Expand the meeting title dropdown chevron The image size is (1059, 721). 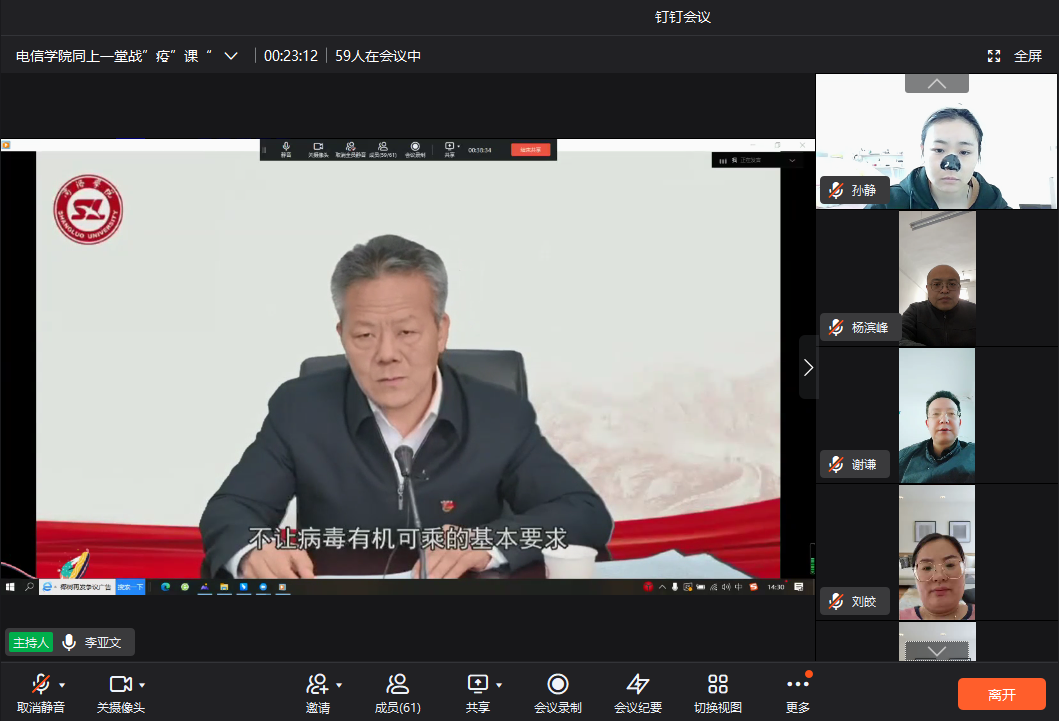(231, 56)
